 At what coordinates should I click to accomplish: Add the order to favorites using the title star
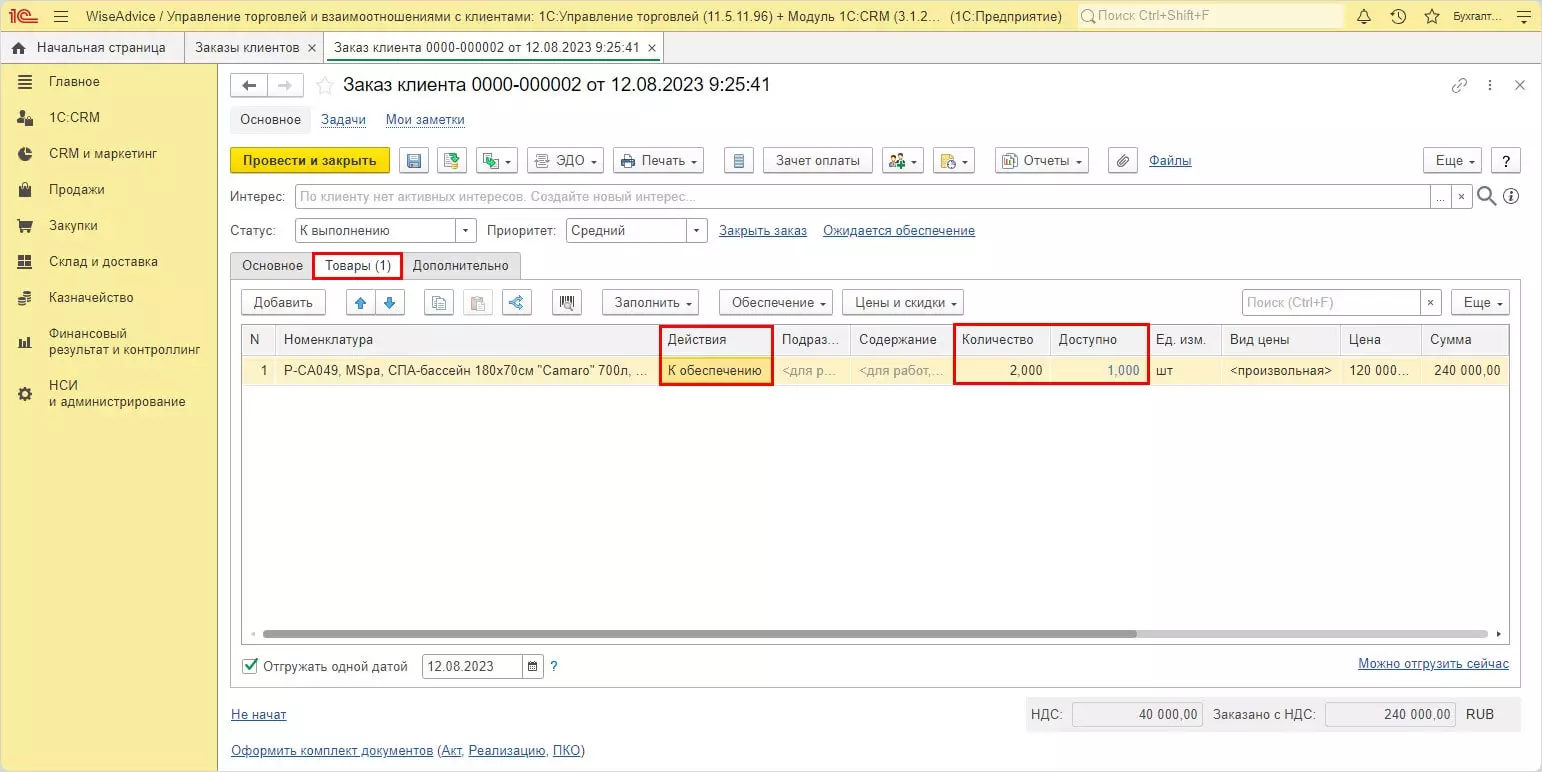point(324,85)
